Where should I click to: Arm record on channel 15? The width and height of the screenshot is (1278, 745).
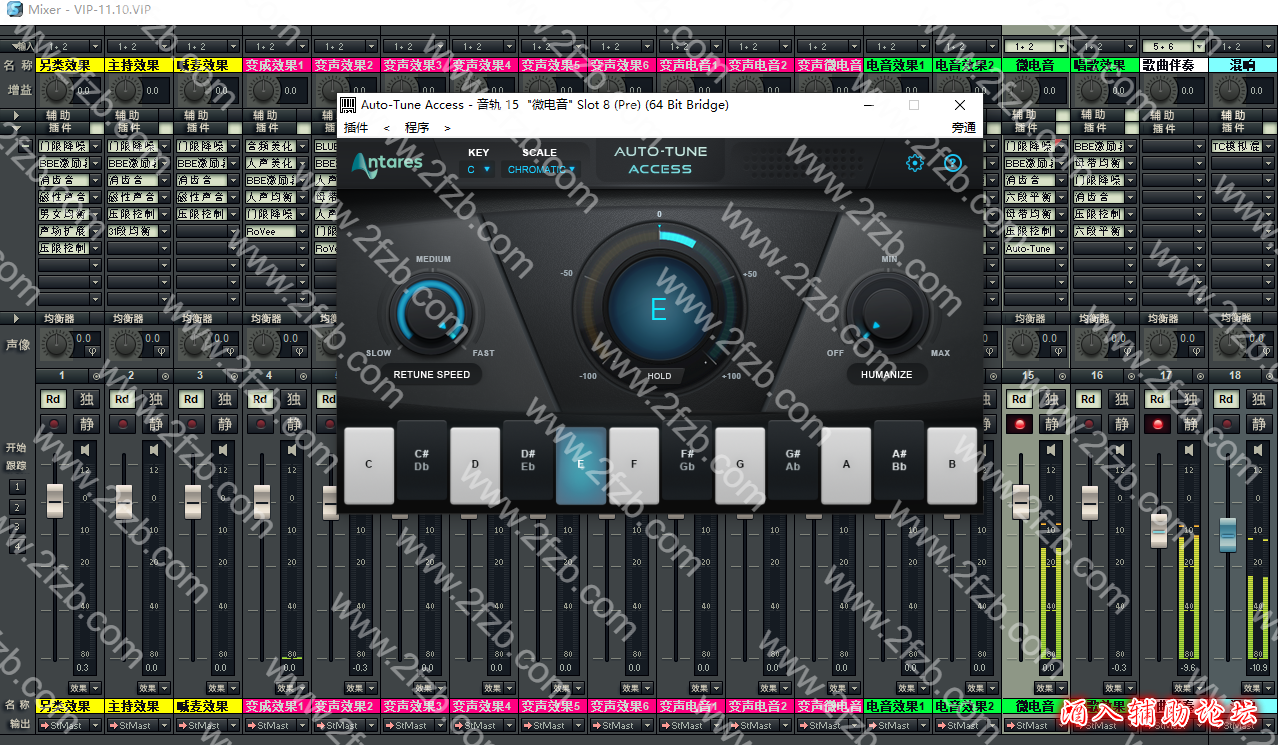tap(1019, 424)
